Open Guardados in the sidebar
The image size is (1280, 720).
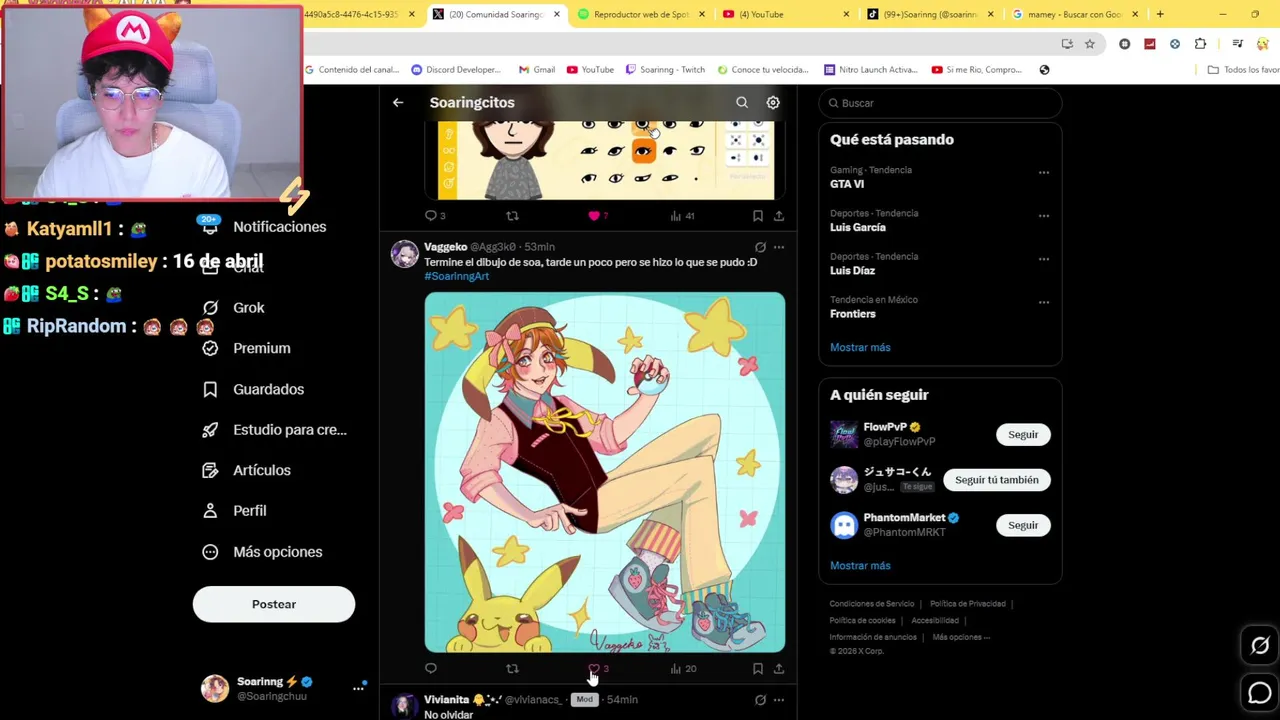coord(253,389)
